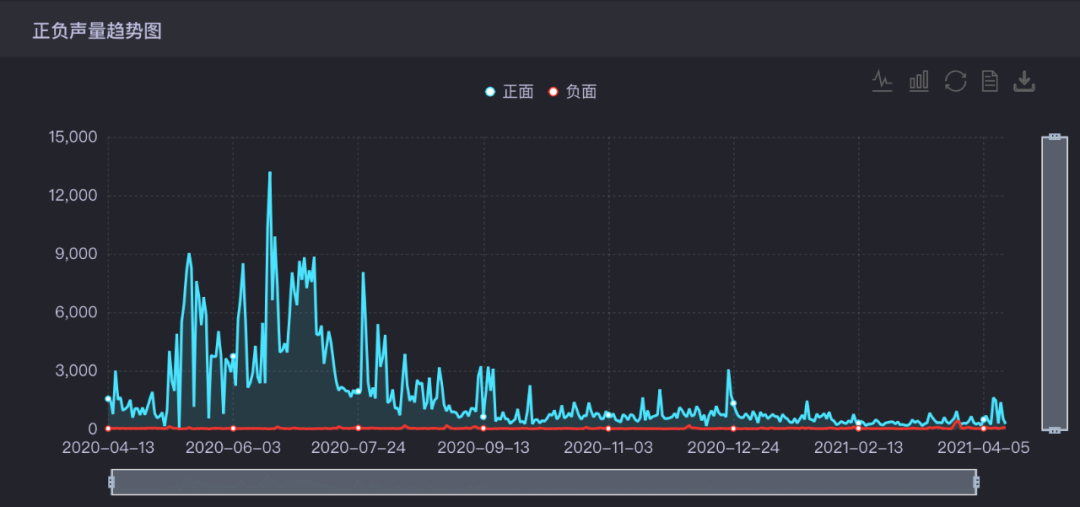Switch to line chart view icon
Screen dimensions: 1080x507
(882, 81)
